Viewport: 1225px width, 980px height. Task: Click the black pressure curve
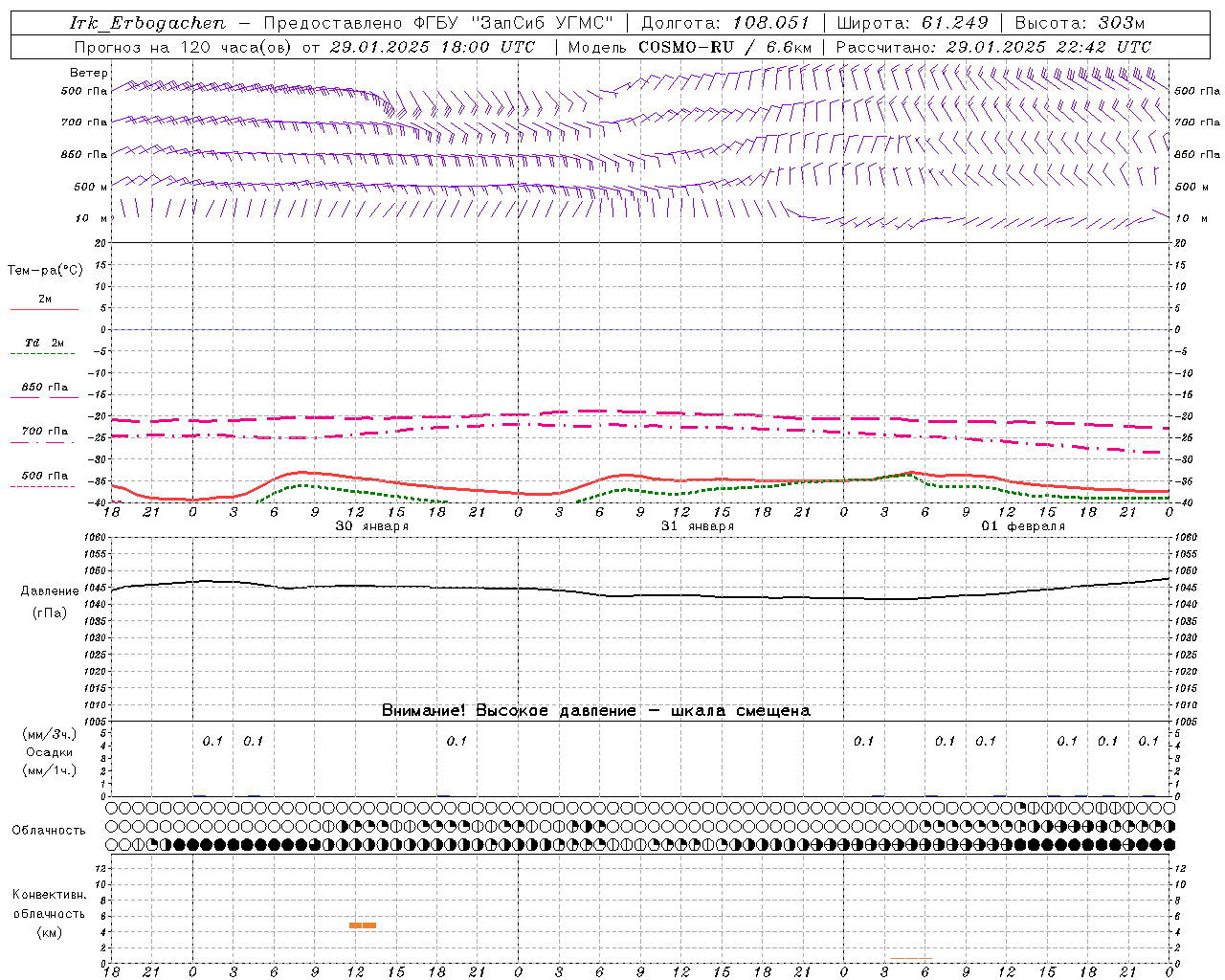641,595
